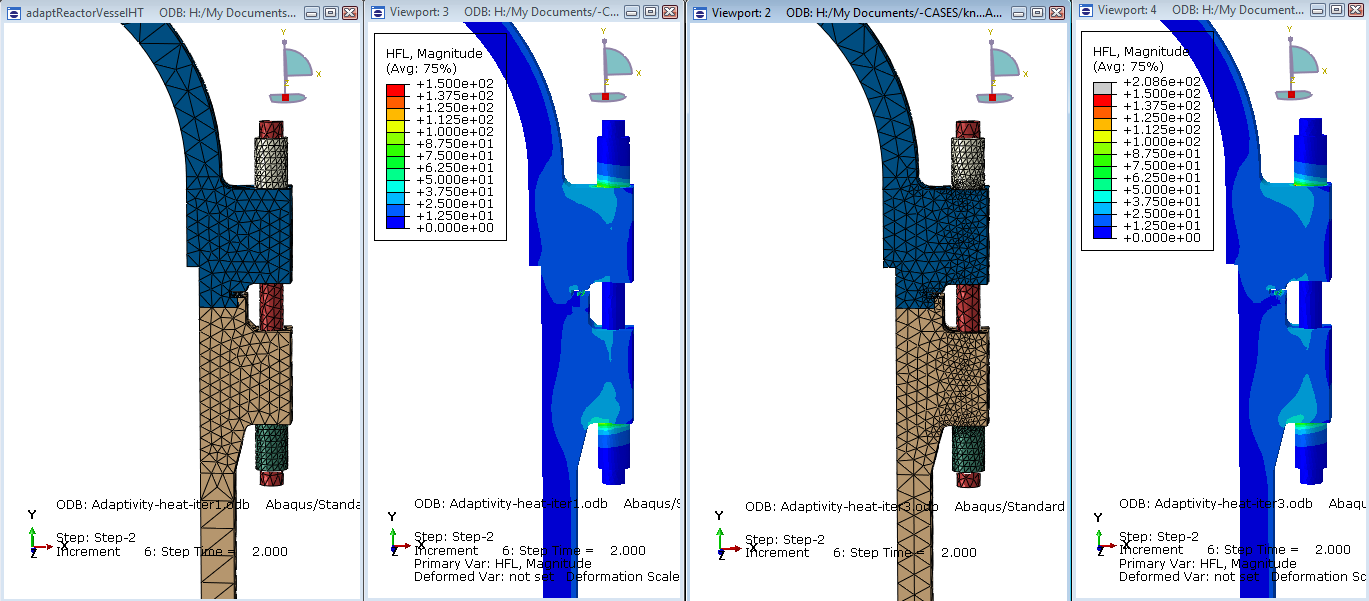Restore the adaptReactorVesselHT window
This screenshot has width=1369, height=601.
[x=330, y=13]
